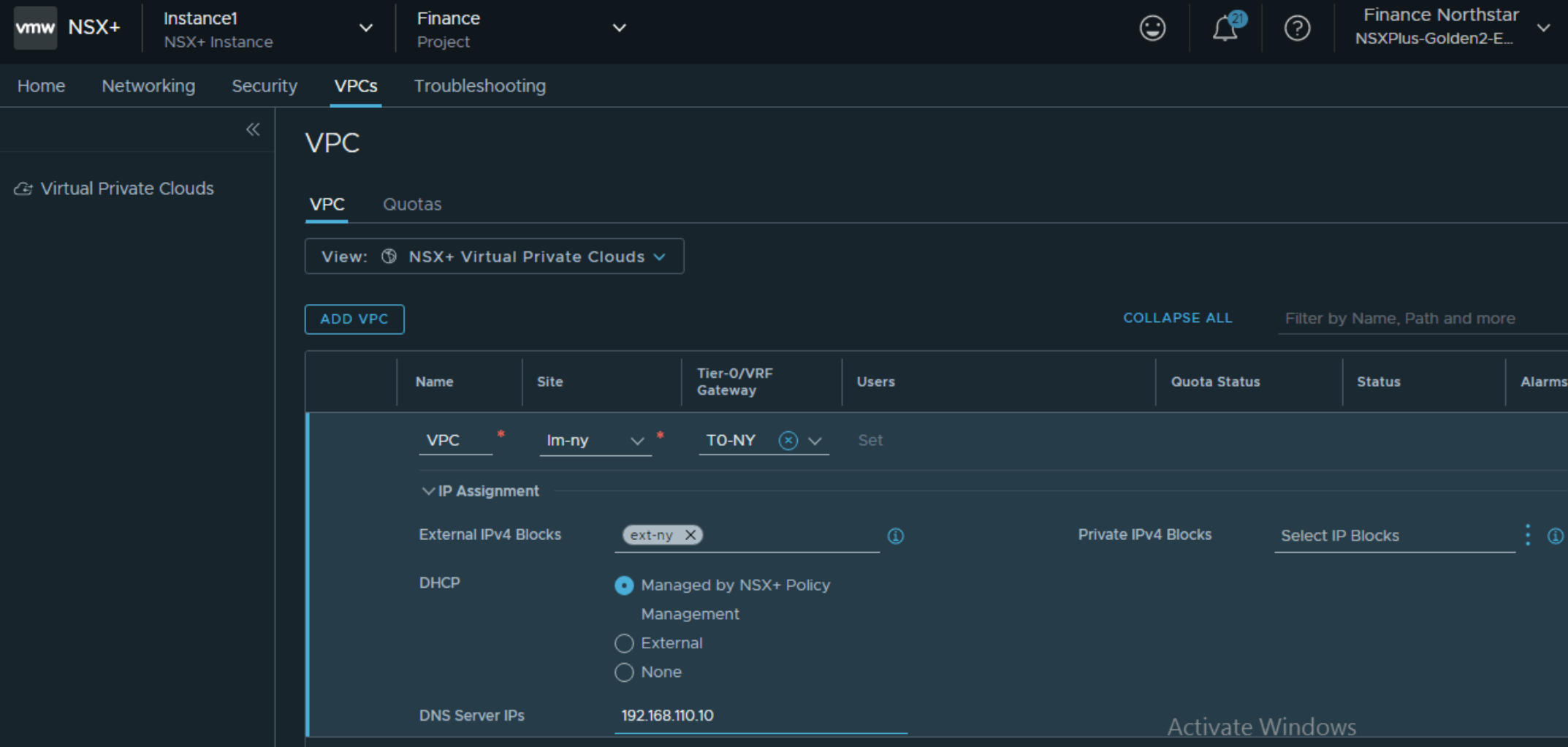Click the Virtual Private Clouds cloud icon
1568x747 pixels.
coord(23,189)
